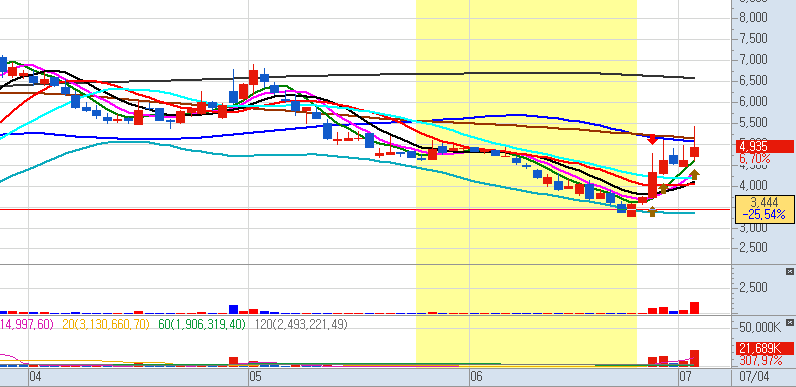Screen dimensions: 796x387
Task: Select the red 4,935 current price label
Action: 764,147
